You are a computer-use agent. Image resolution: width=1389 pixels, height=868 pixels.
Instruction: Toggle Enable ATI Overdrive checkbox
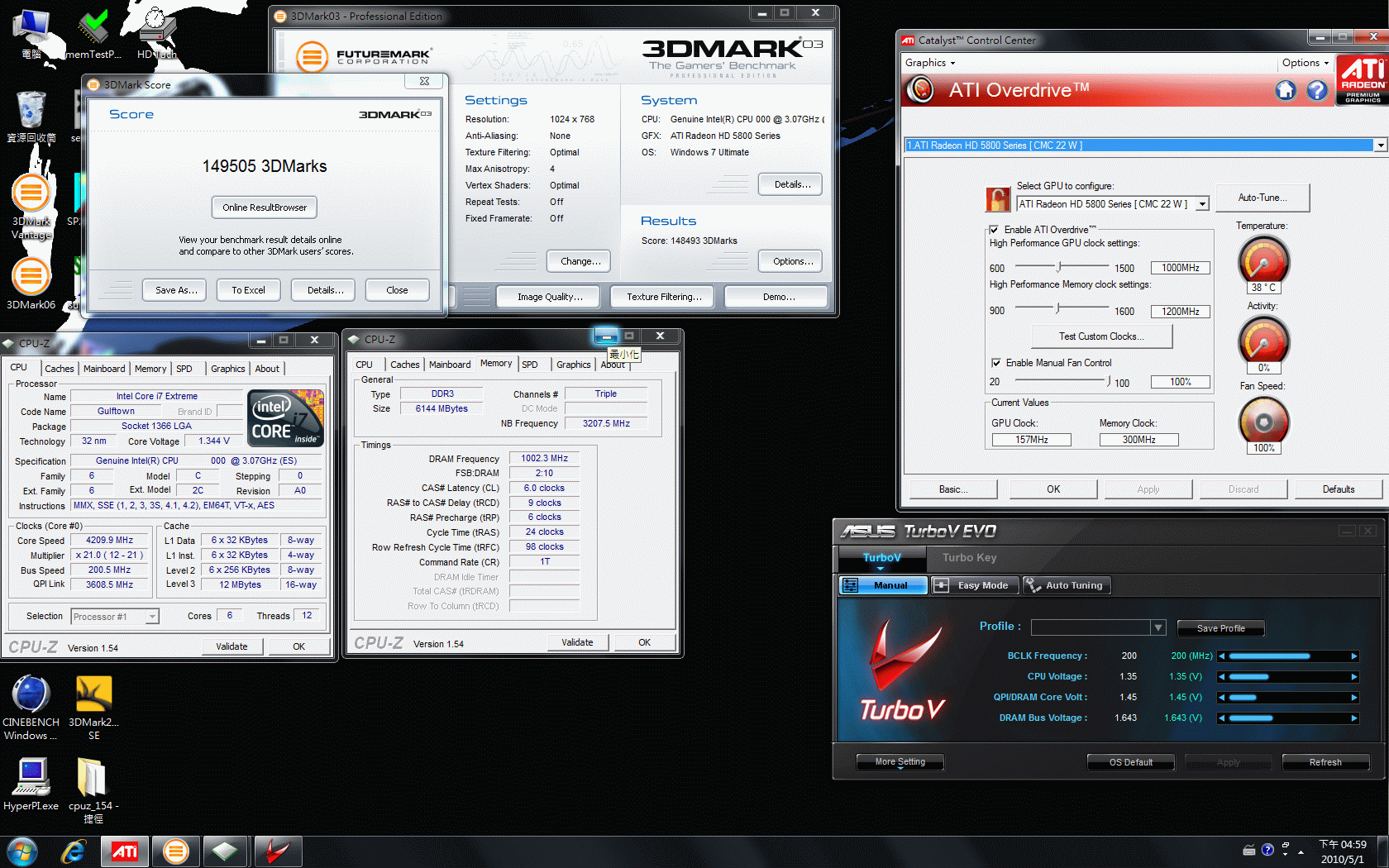point(994,230)
